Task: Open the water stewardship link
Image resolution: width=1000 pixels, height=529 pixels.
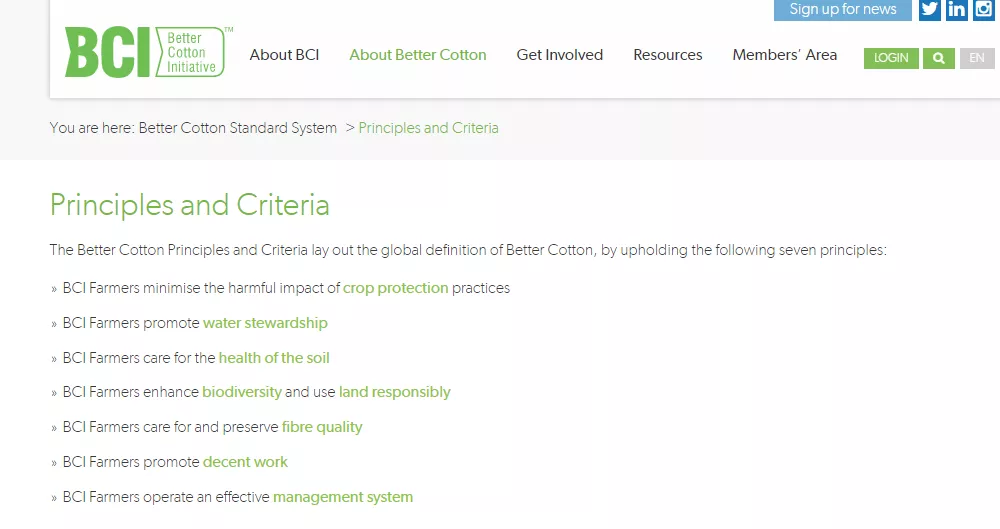Action: (x=265, y=323)
